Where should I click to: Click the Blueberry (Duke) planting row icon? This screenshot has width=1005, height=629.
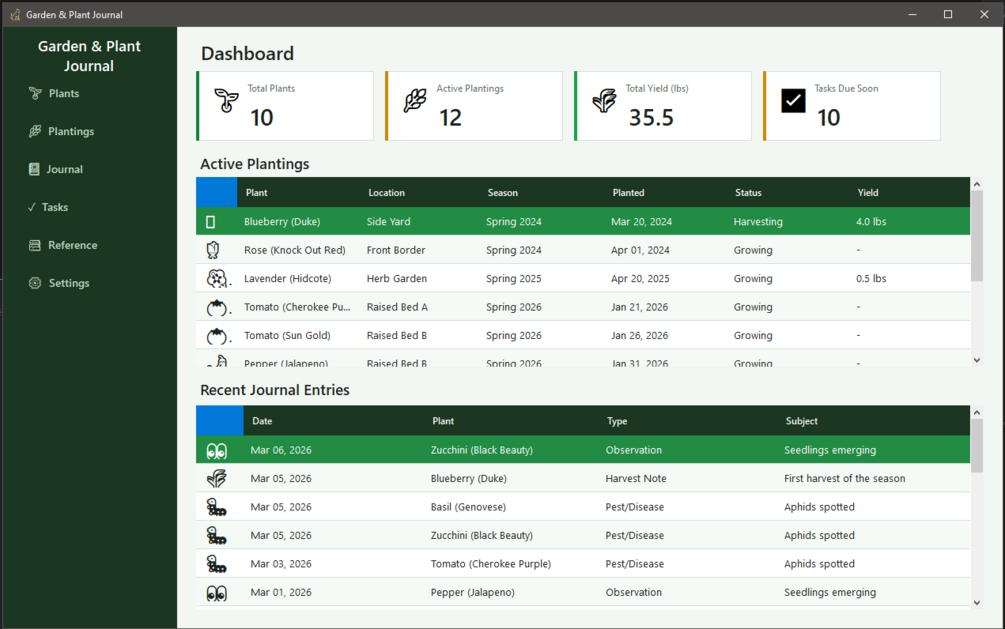[x=210, y=222]
